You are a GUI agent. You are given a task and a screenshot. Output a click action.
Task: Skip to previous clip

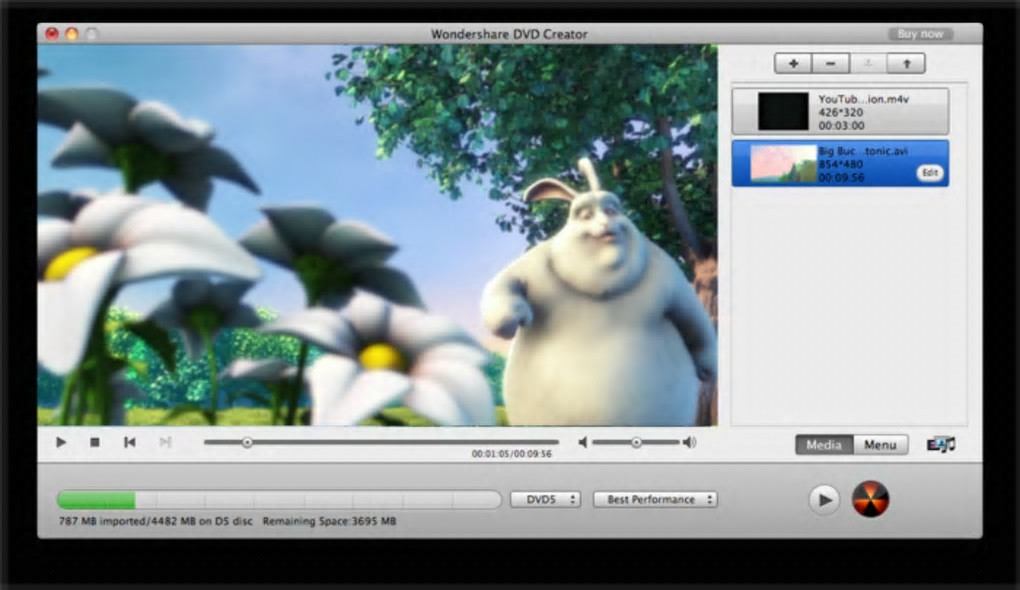(x=130, y=442)
